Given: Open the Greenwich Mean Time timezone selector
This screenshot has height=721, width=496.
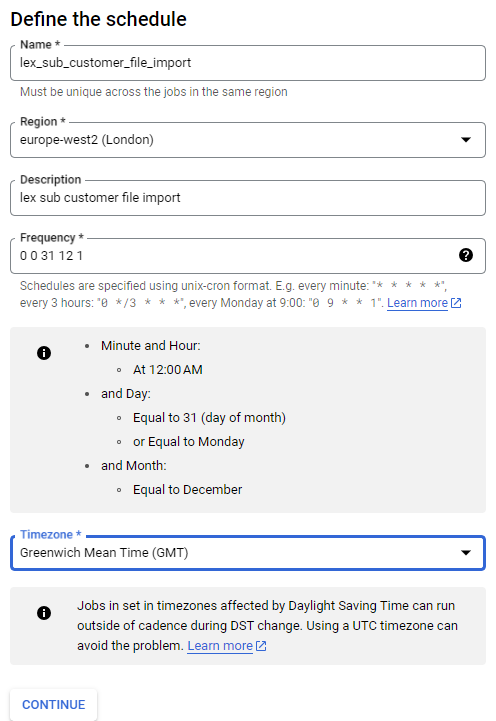Looking at the screenshot, I should point(248,553).
